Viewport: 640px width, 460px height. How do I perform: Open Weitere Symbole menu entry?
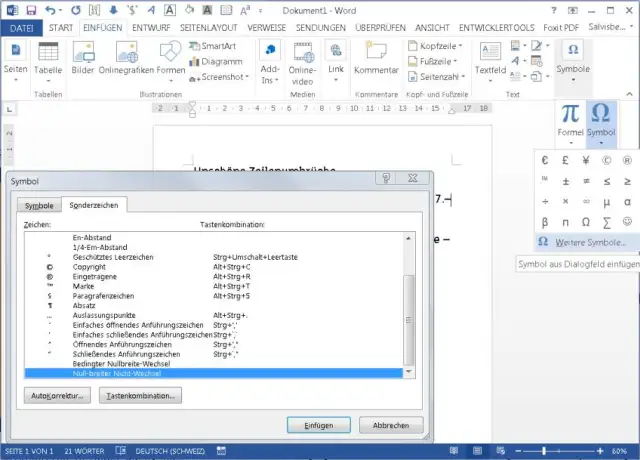click(583, 242)
